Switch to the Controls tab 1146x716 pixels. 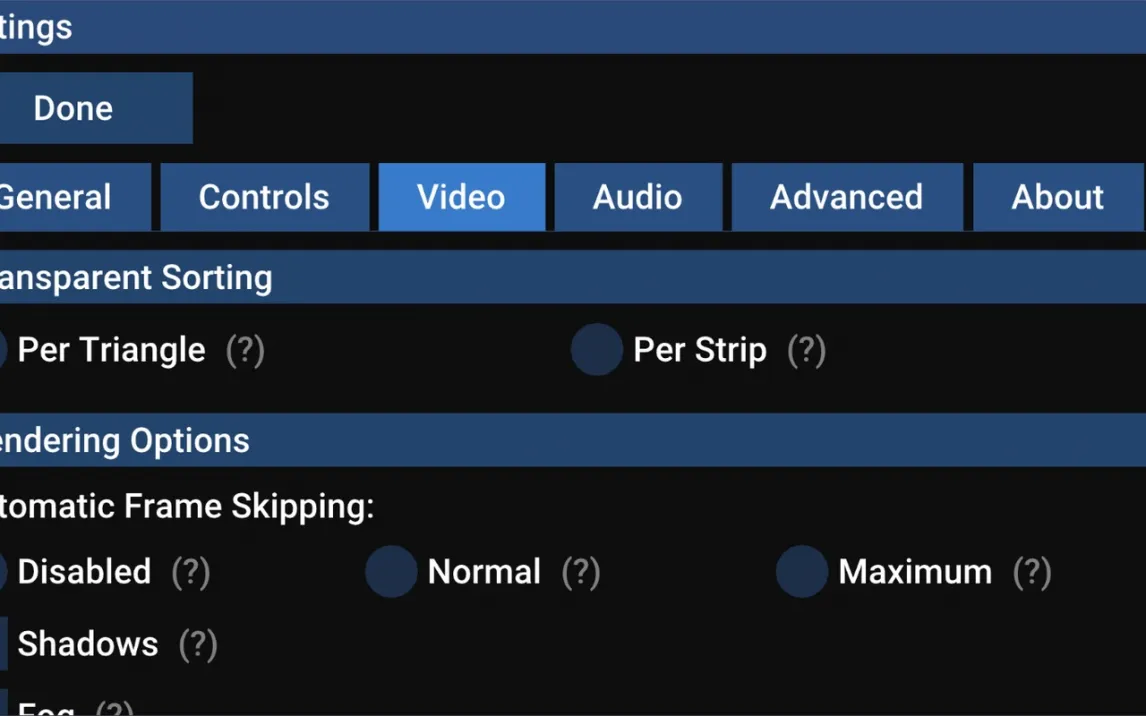click(x=265, y=197)
